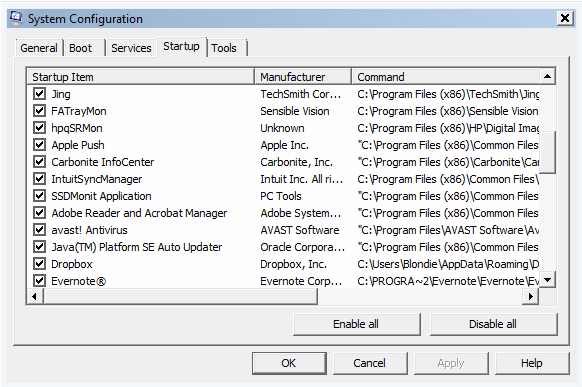Select the Startup tab

pos(182,46)
